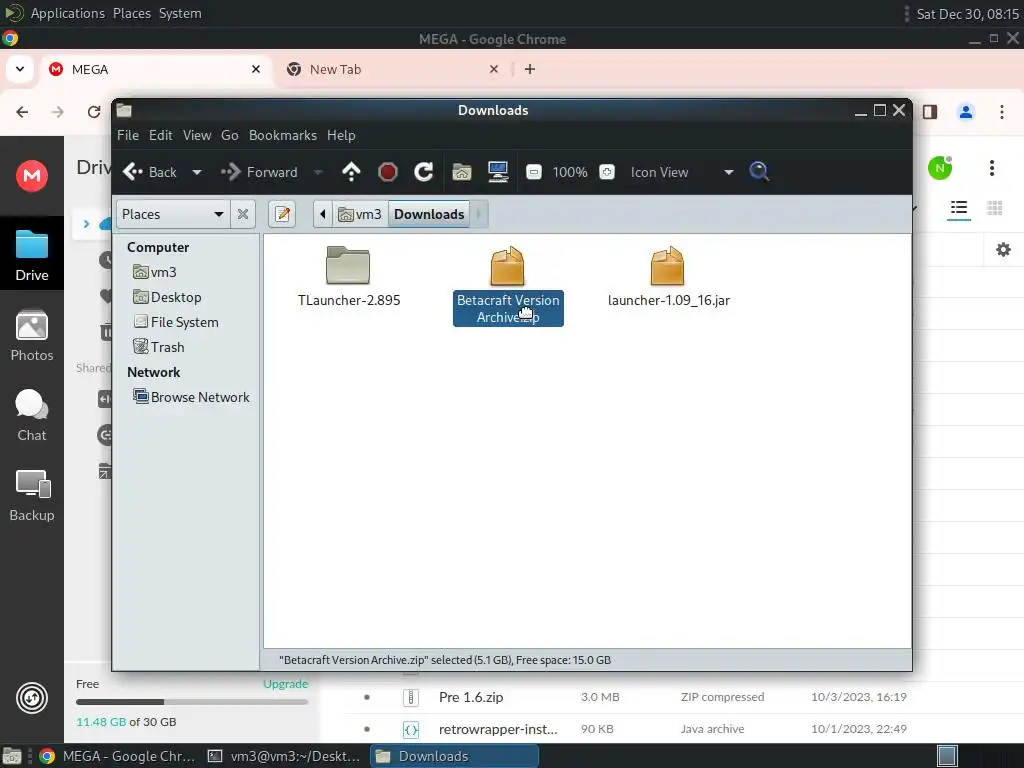This screenshot has height=768, width=1024.
Task: Go to vm3 in path bar
Action: (x=360, y=214)
